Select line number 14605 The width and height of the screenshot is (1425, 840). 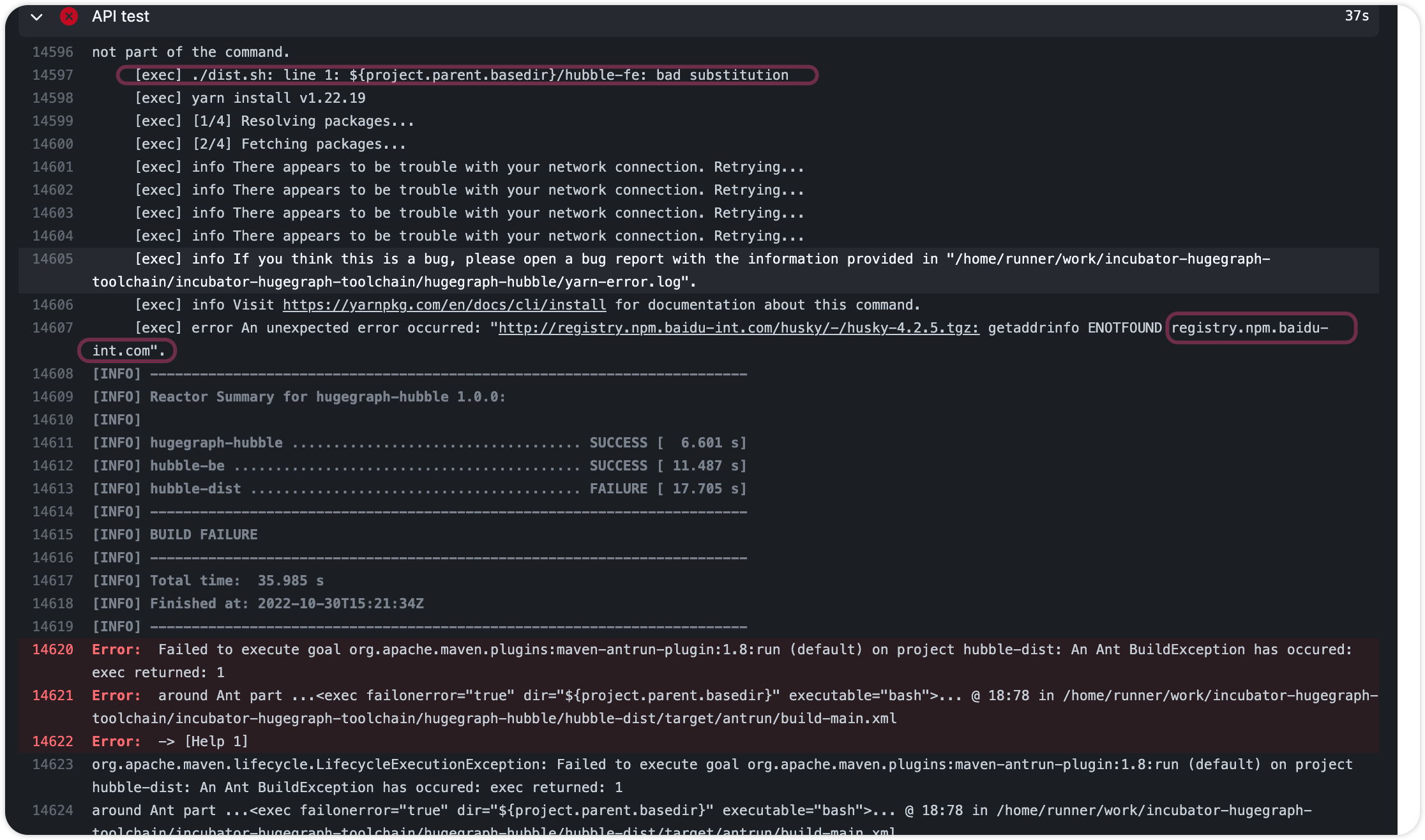point(53,259)
